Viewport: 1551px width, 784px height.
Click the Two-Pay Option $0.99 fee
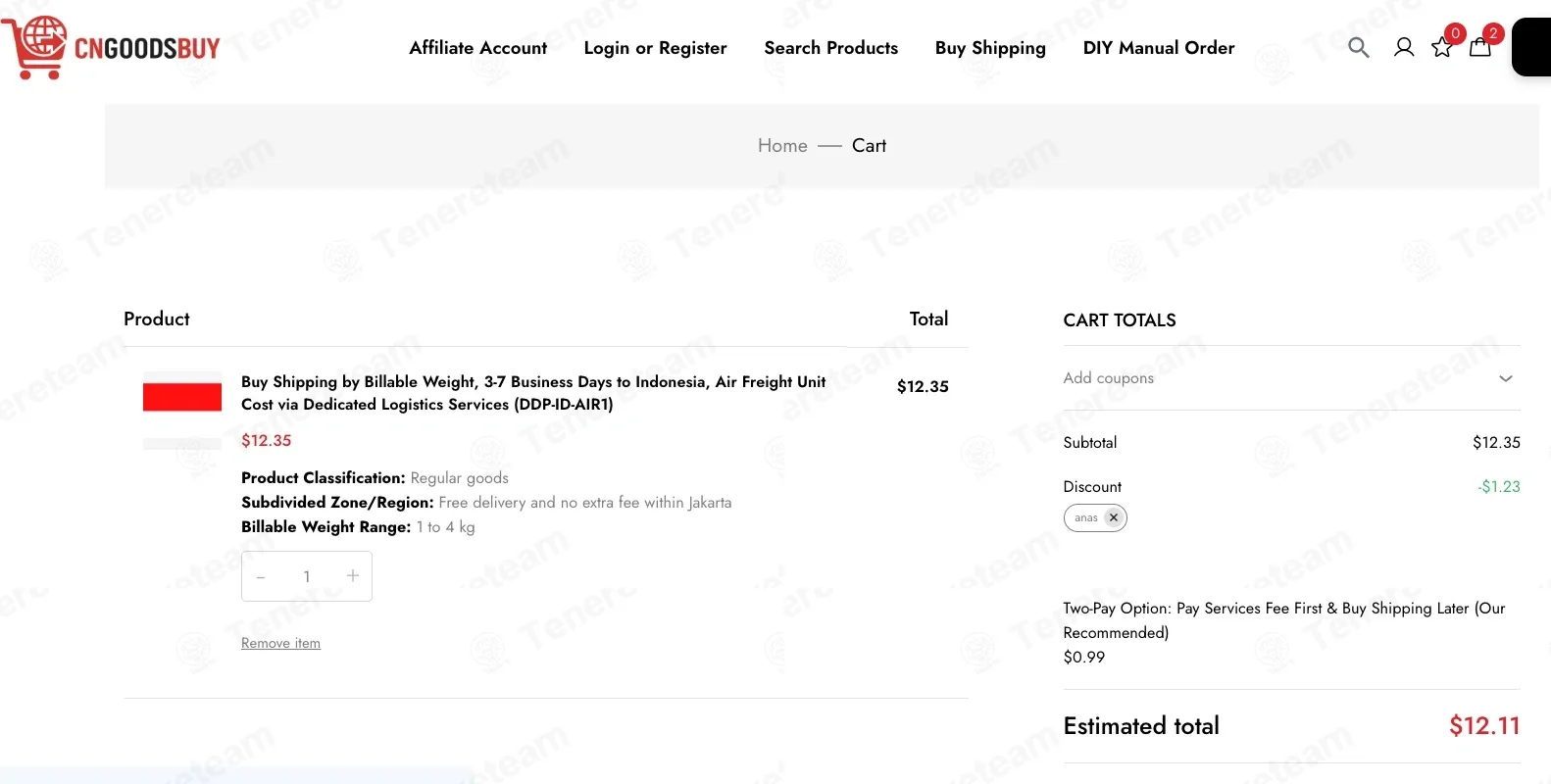click(1084, 658)
